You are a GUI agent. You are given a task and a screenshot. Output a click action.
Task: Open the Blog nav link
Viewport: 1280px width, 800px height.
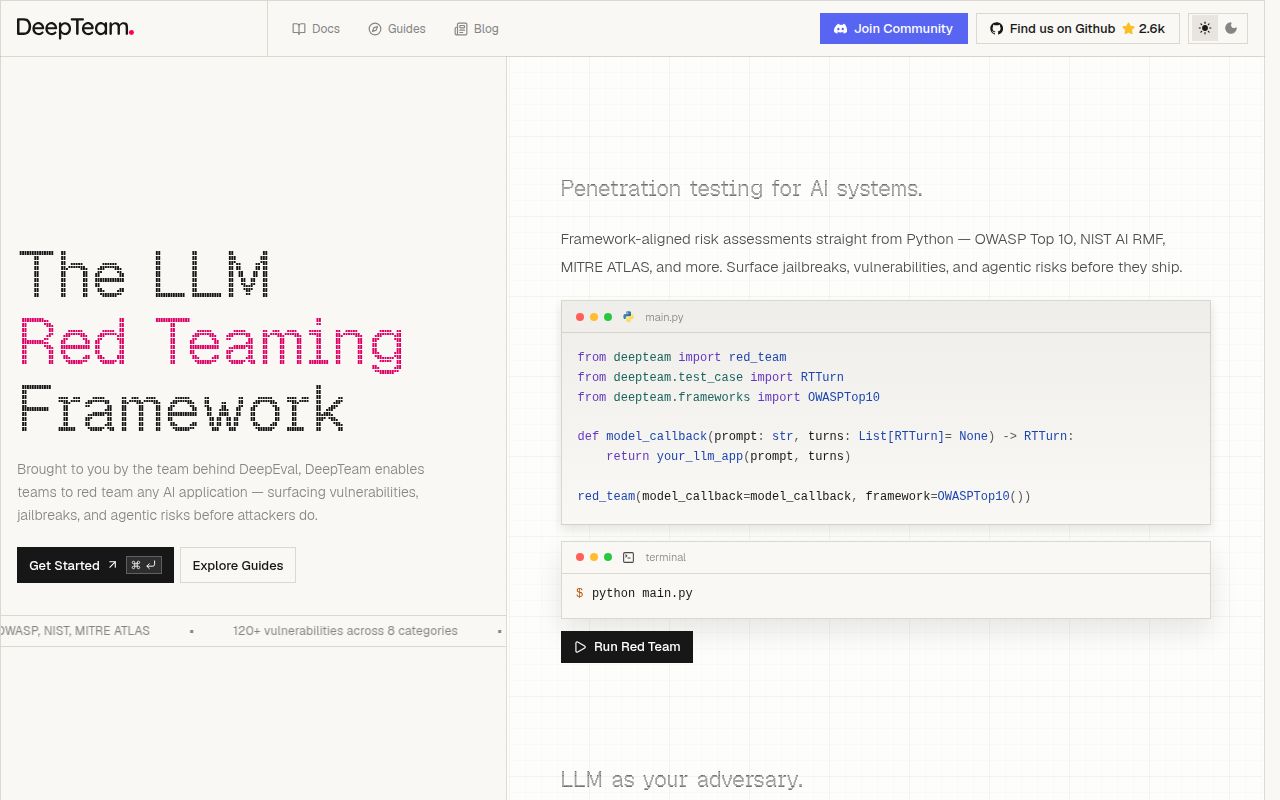[476, 29]
